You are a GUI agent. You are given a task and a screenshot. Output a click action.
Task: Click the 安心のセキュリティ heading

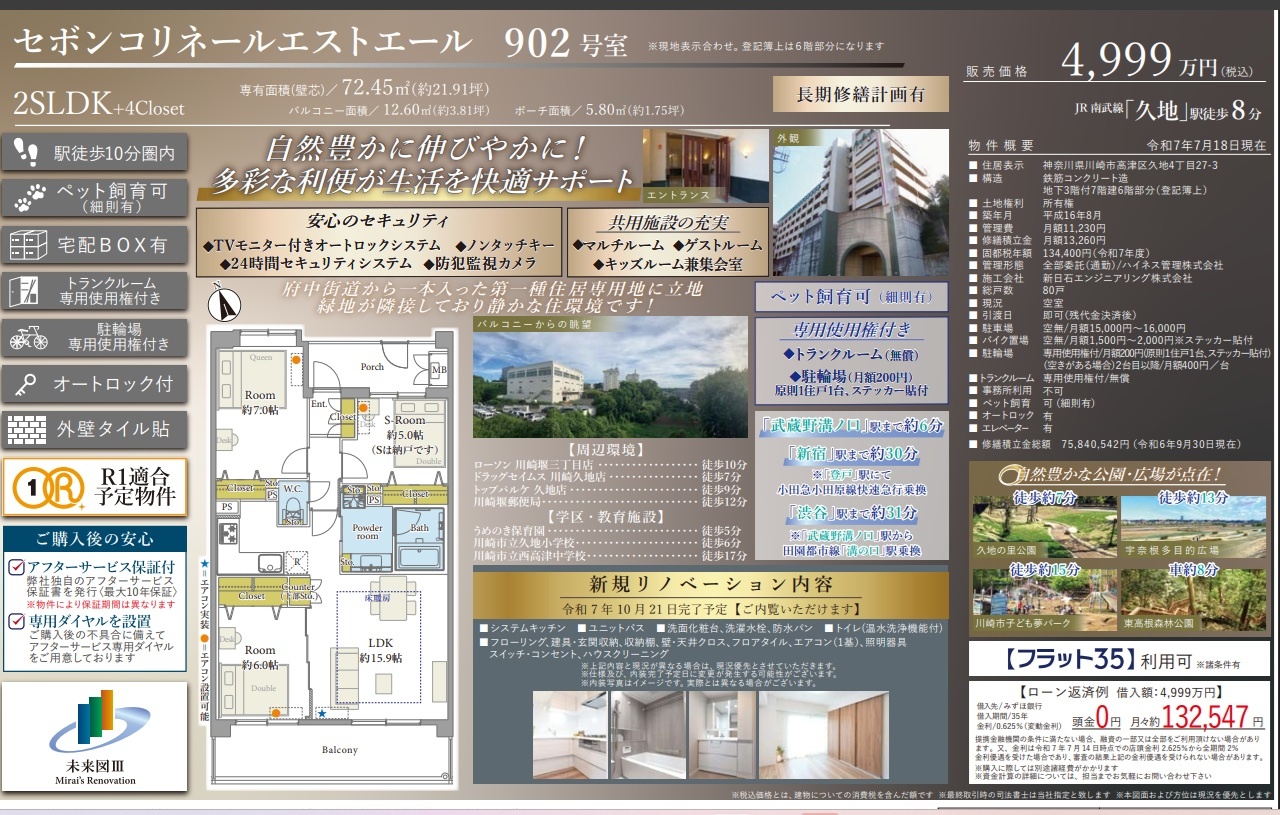376,221
